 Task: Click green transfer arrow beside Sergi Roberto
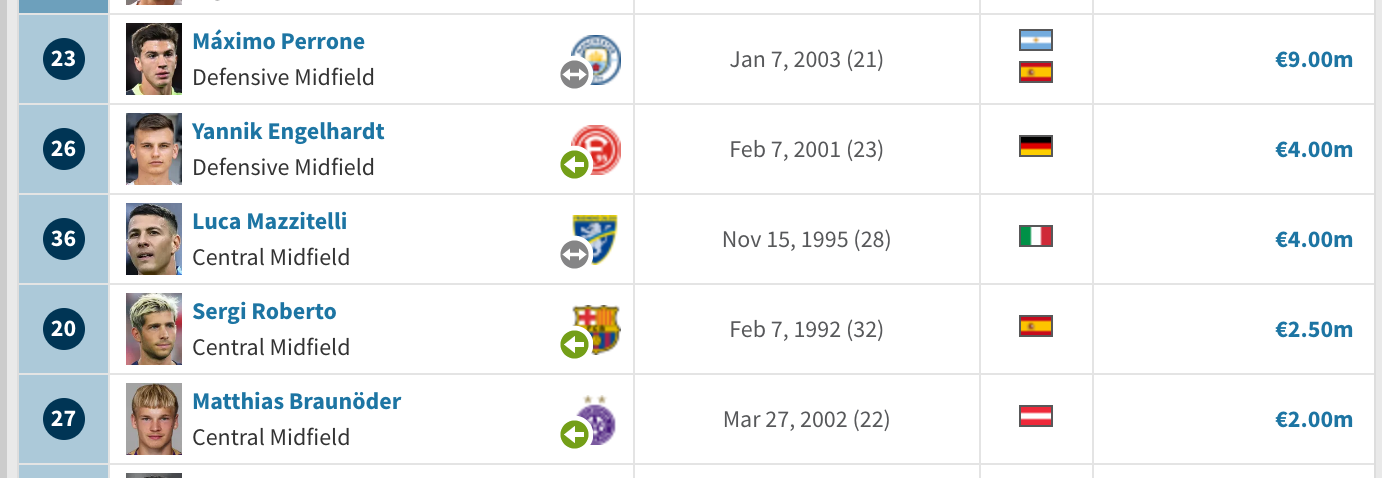pos(574,344)
